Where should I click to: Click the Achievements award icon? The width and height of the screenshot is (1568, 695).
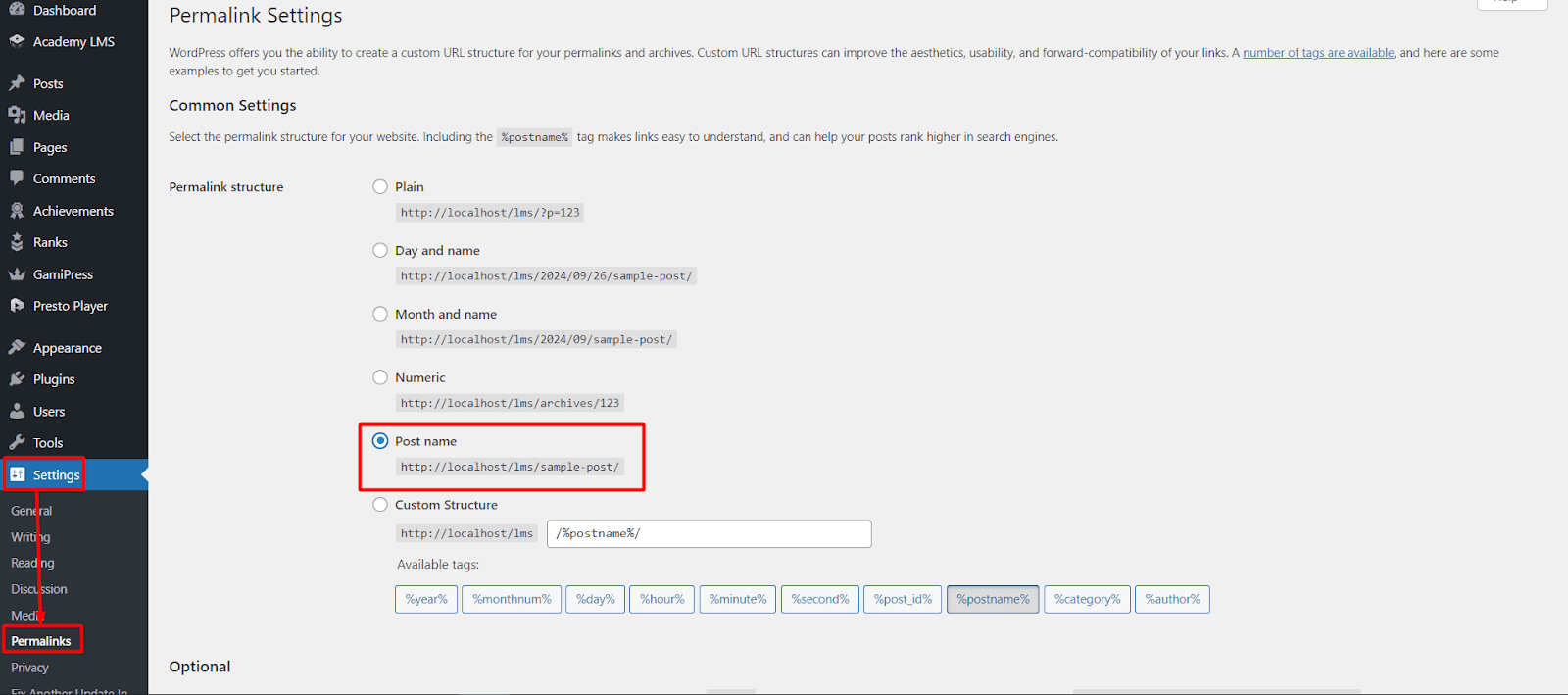point(17,211)
